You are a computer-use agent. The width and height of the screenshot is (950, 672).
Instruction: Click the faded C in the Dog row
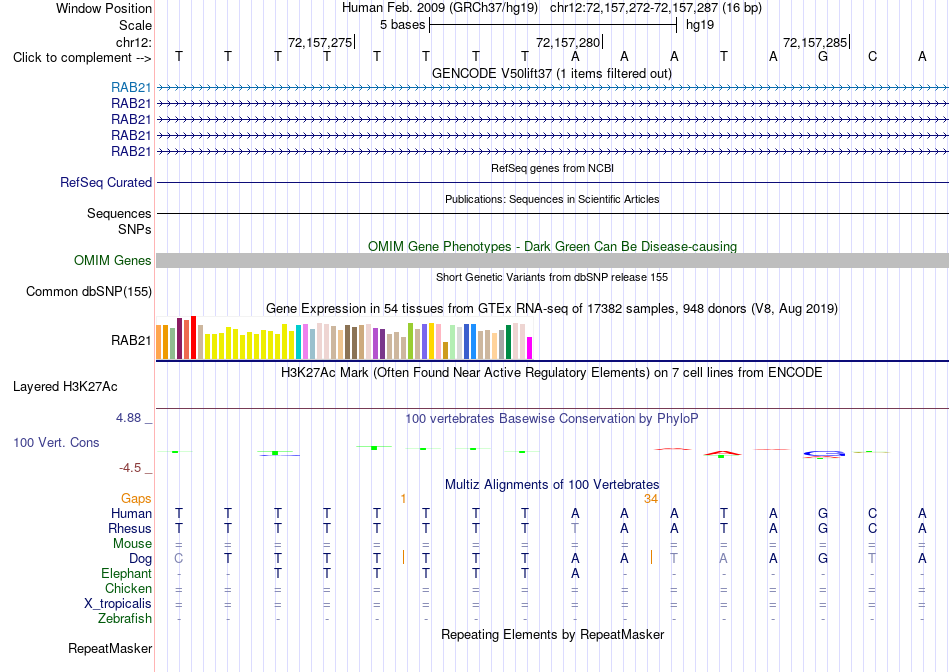coord(178,558)
